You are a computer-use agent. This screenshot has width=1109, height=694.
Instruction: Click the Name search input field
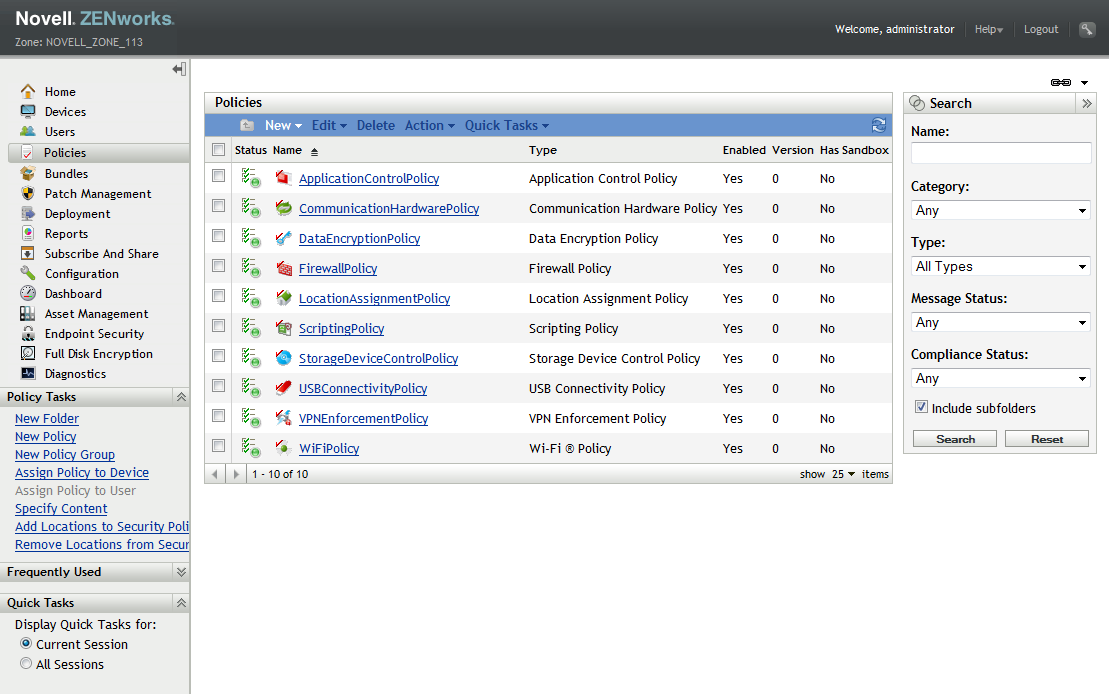coord(1001,153)
